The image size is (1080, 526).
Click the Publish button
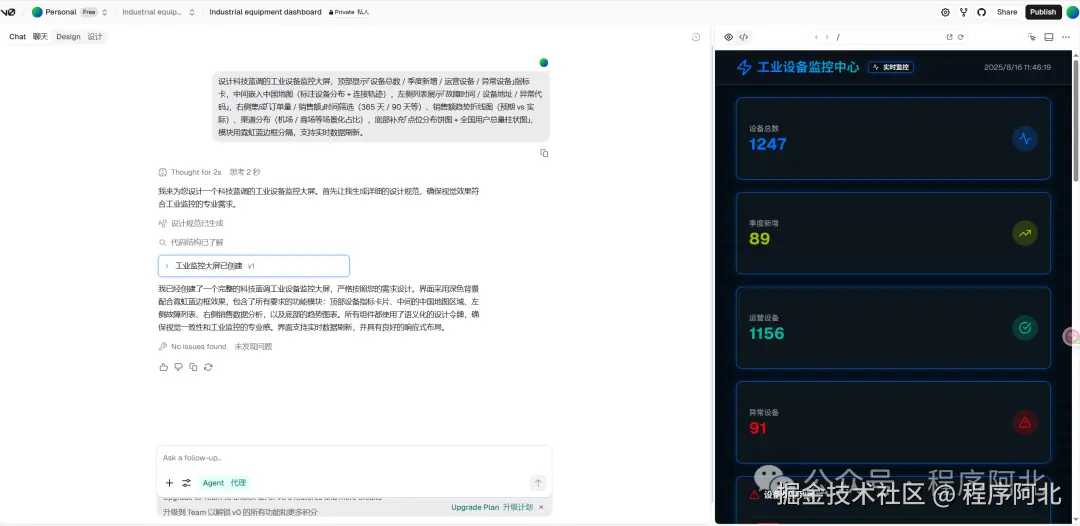pyautogui.click(x=1043, y=12)
